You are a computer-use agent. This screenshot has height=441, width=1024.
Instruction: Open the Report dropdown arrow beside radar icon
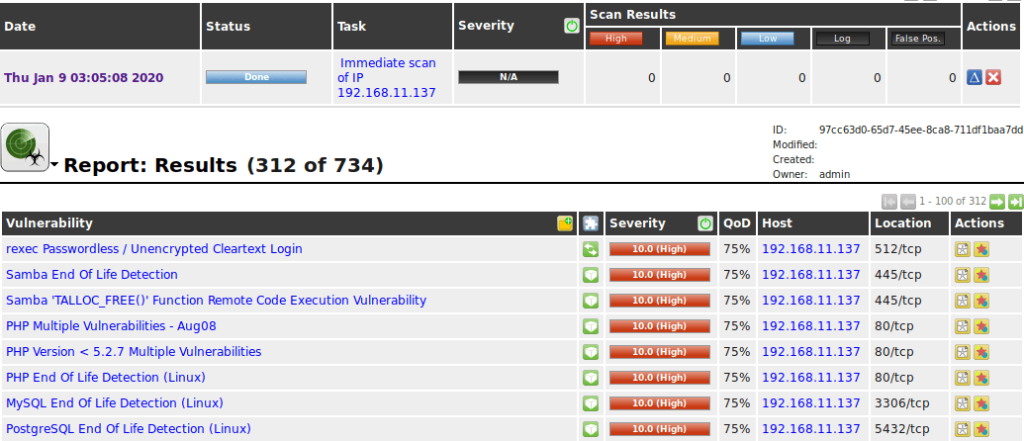click(54, 165)
